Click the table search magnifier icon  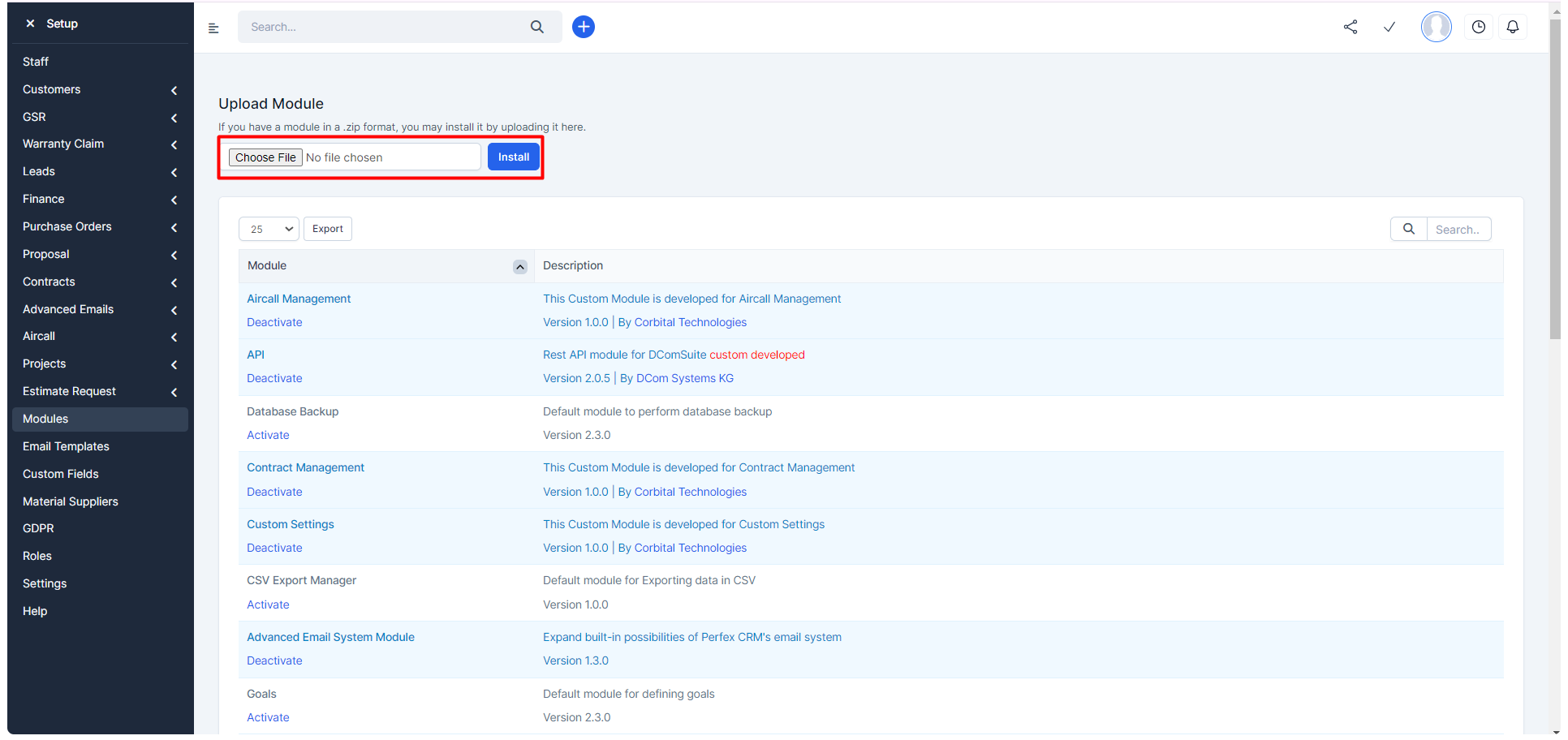point(1409,229)
